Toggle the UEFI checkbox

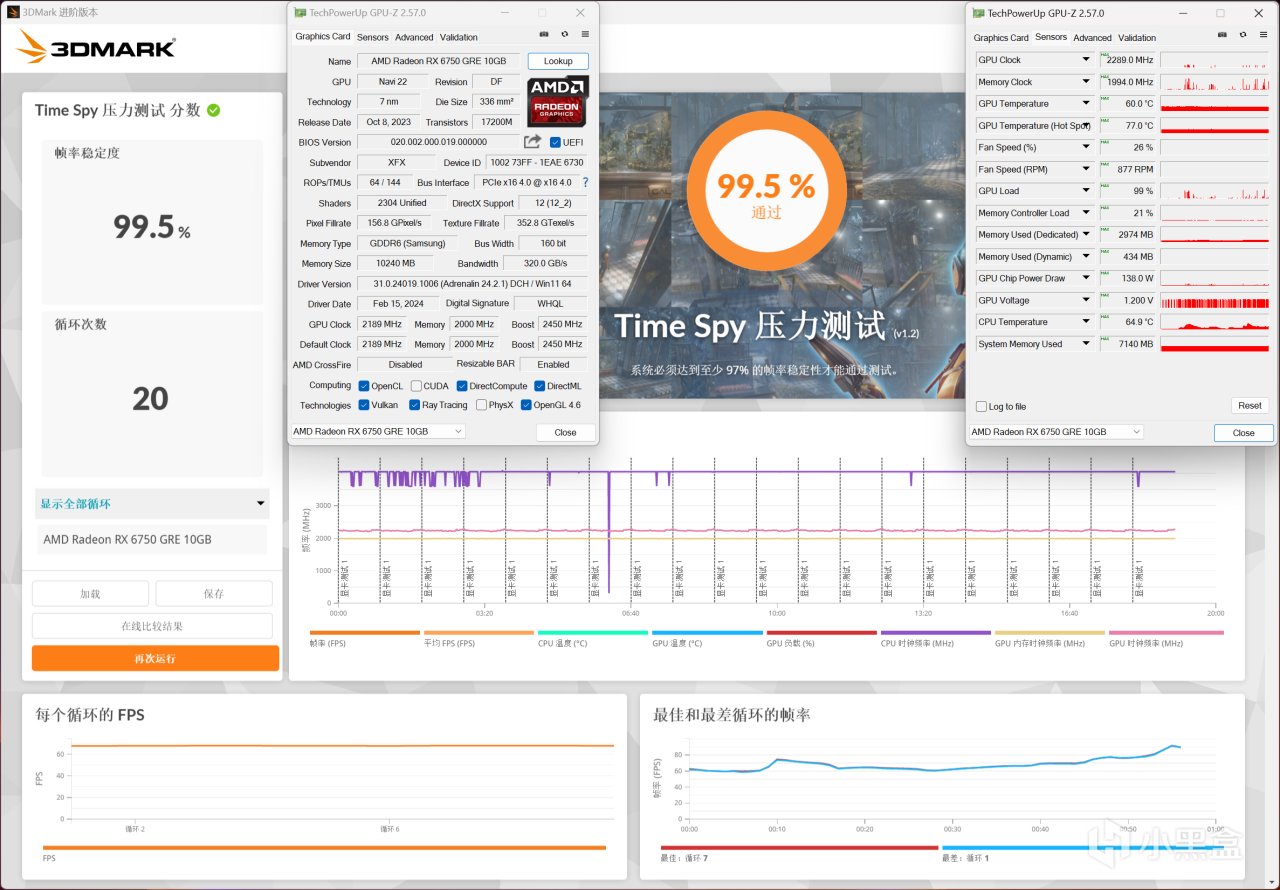coord(556,142)
